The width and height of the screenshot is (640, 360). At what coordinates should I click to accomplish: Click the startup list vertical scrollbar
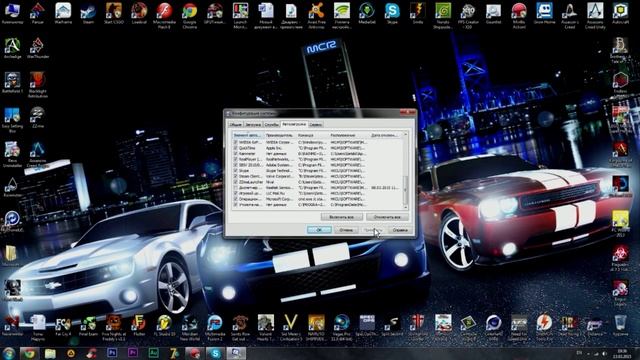(x=405, y=190)
